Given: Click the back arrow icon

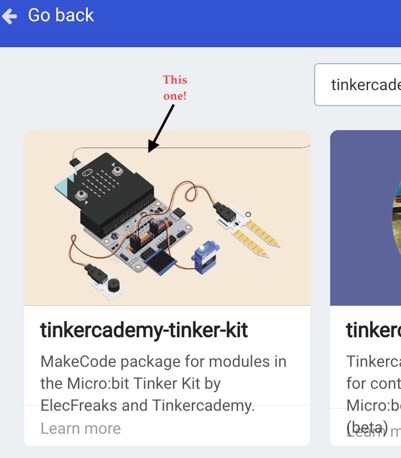Looking at the screenshot, I should pos(9,16).
